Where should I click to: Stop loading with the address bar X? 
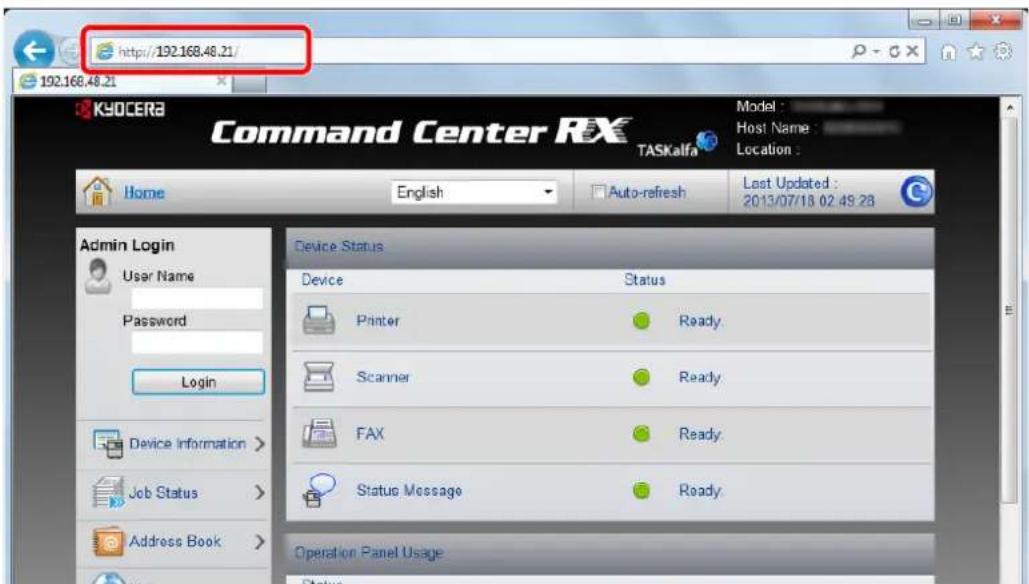click(912, 51)
